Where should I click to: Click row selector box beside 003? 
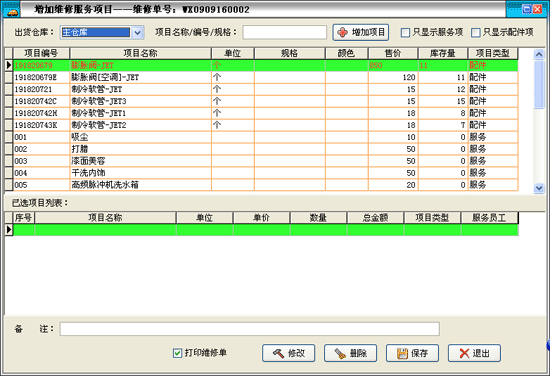9,161
